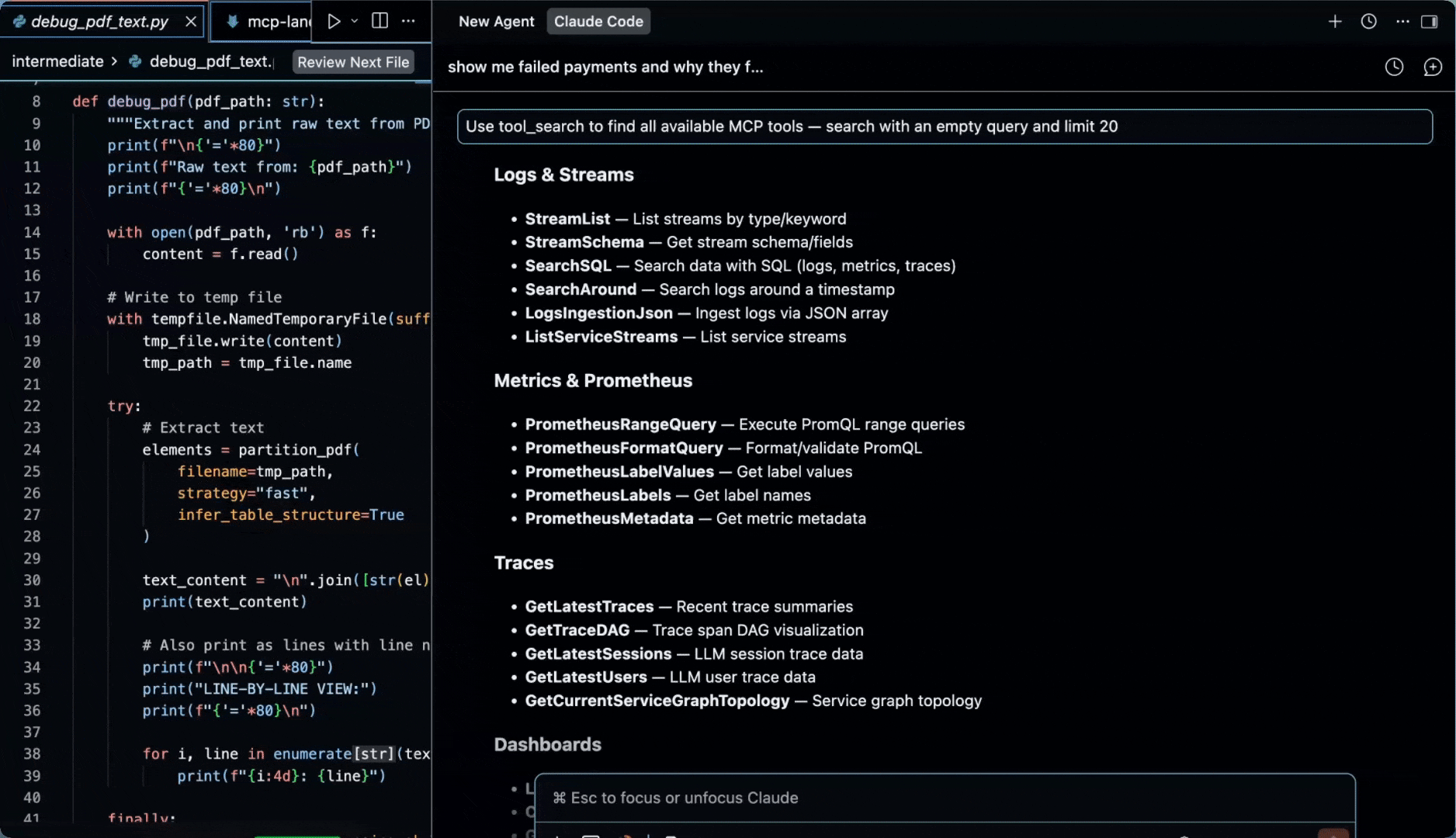Image resolution: width=1456 pixels, height=838 pixels.
Task: Click the PrometheusFormatQuery entry
Action: click(723, 448)
